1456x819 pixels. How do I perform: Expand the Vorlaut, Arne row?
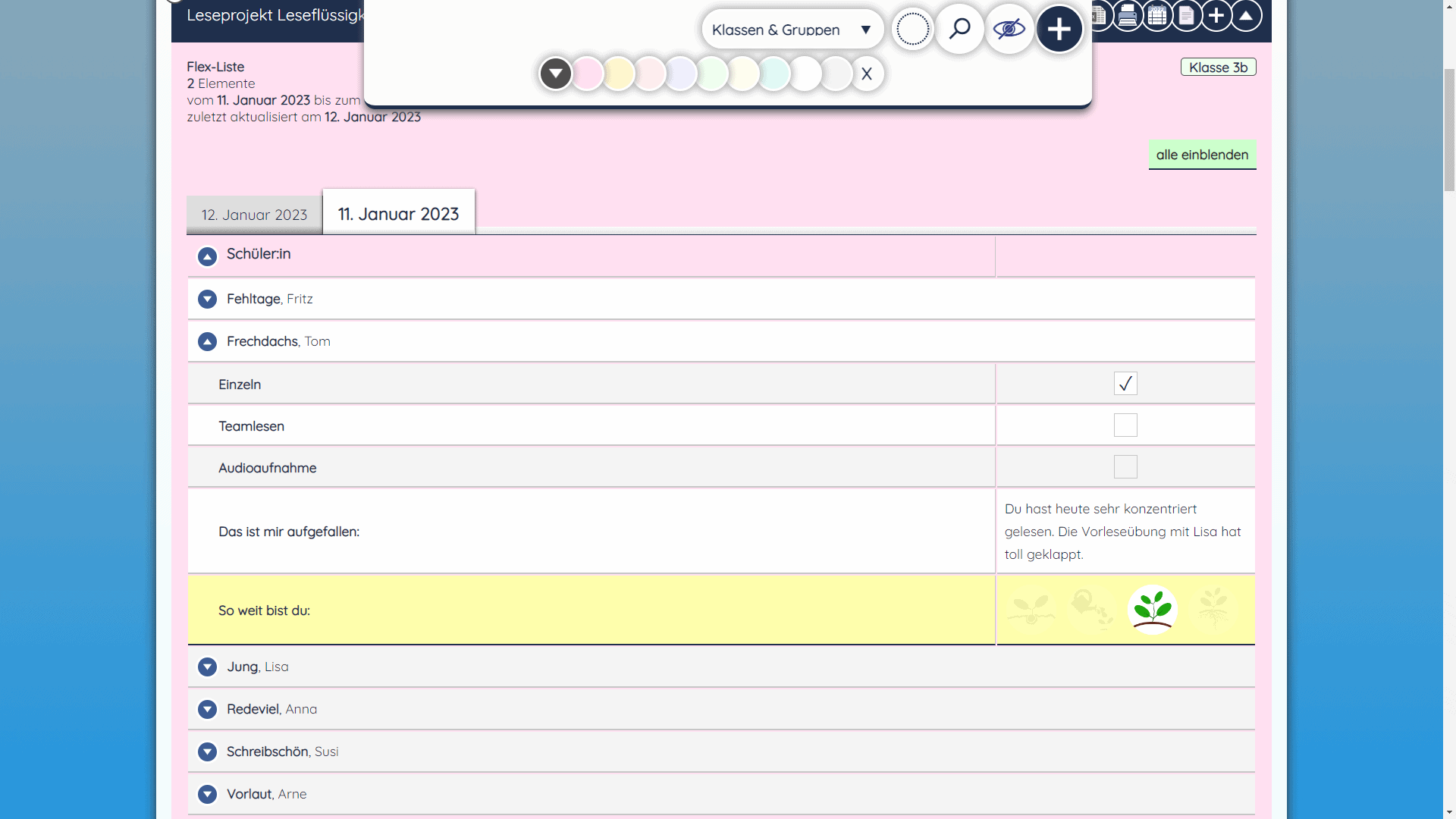tap(207, 795)
